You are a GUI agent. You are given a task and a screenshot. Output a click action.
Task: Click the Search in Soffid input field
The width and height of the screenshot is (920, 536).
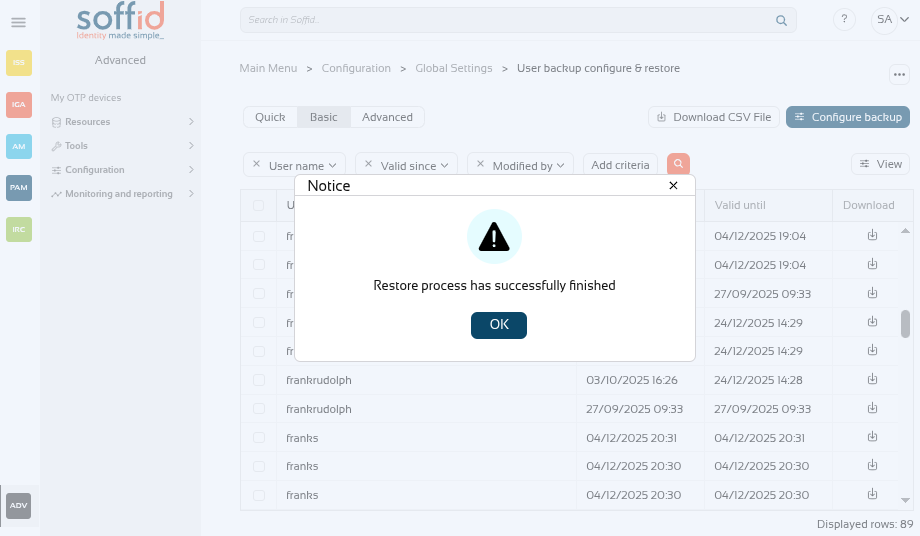tap(505, 20)
